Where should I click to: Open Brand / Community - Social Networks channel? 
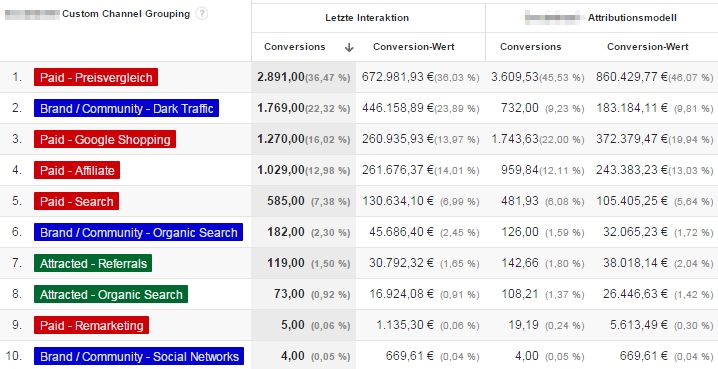click(x=139, y=357)
